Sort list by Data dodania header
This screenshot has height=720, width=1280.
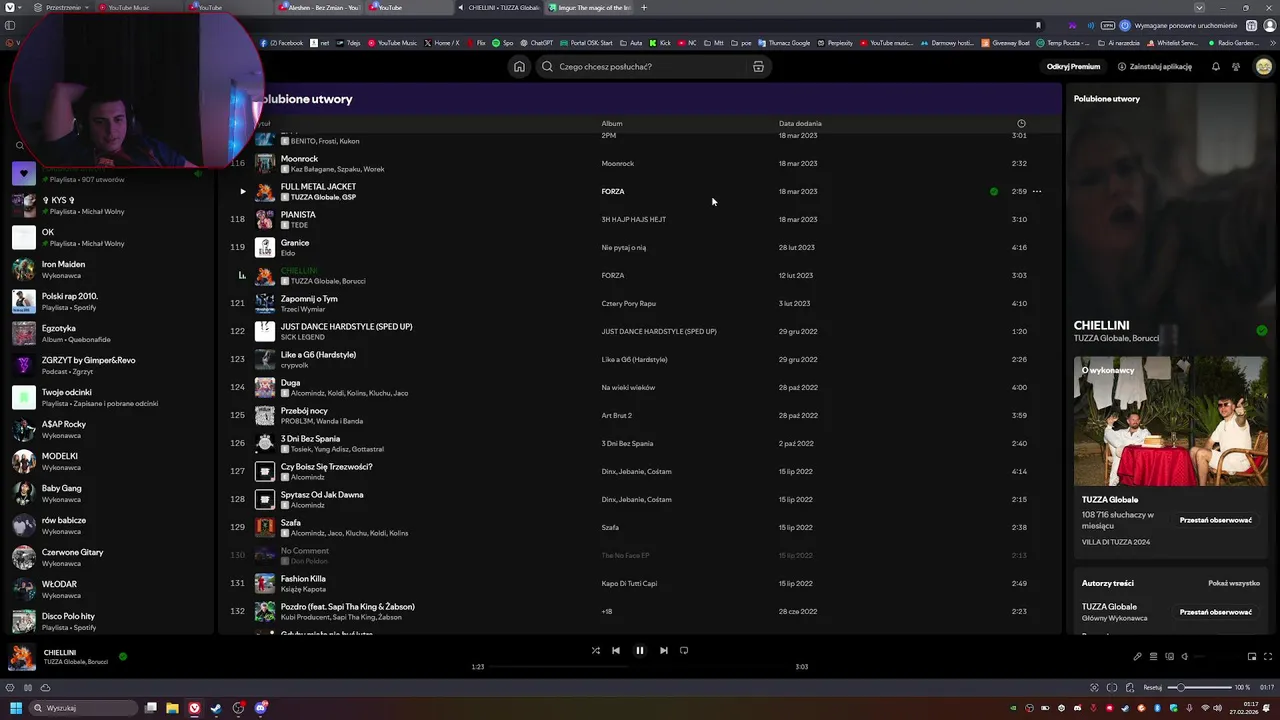click(800, 123)
